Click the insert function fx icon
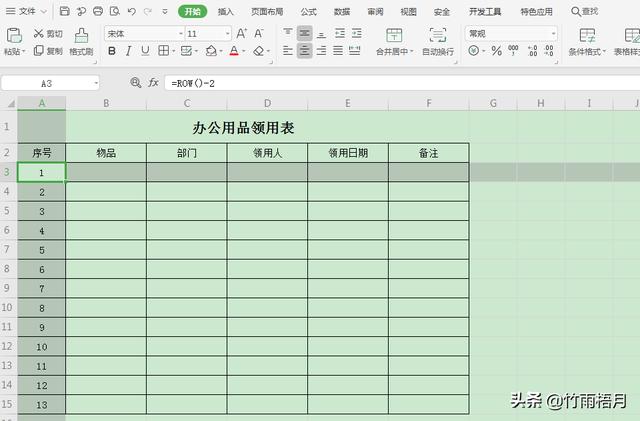The height and width of the screenshot is (421, 640). (153, 83)
